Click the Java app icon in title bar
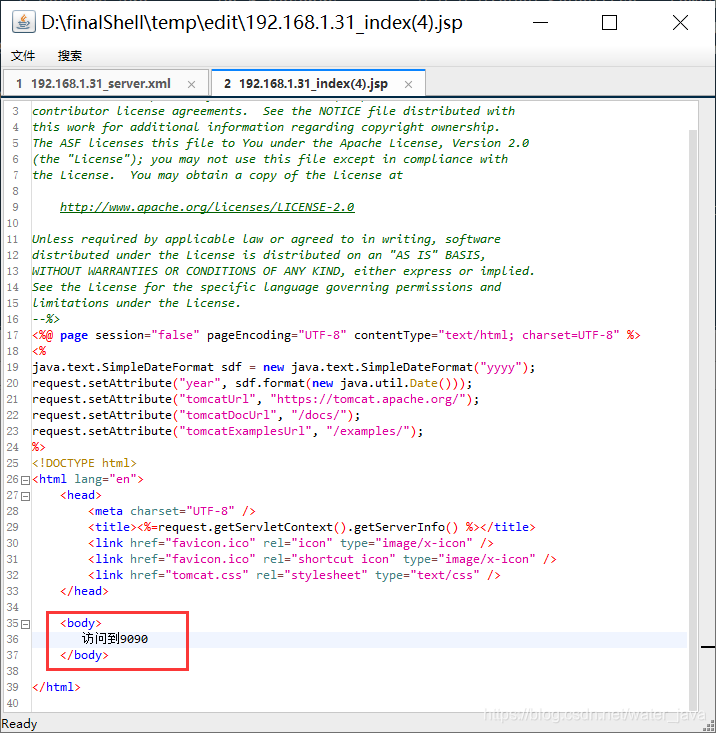This screenshot has height=733, width=716. tap(23, 22)
